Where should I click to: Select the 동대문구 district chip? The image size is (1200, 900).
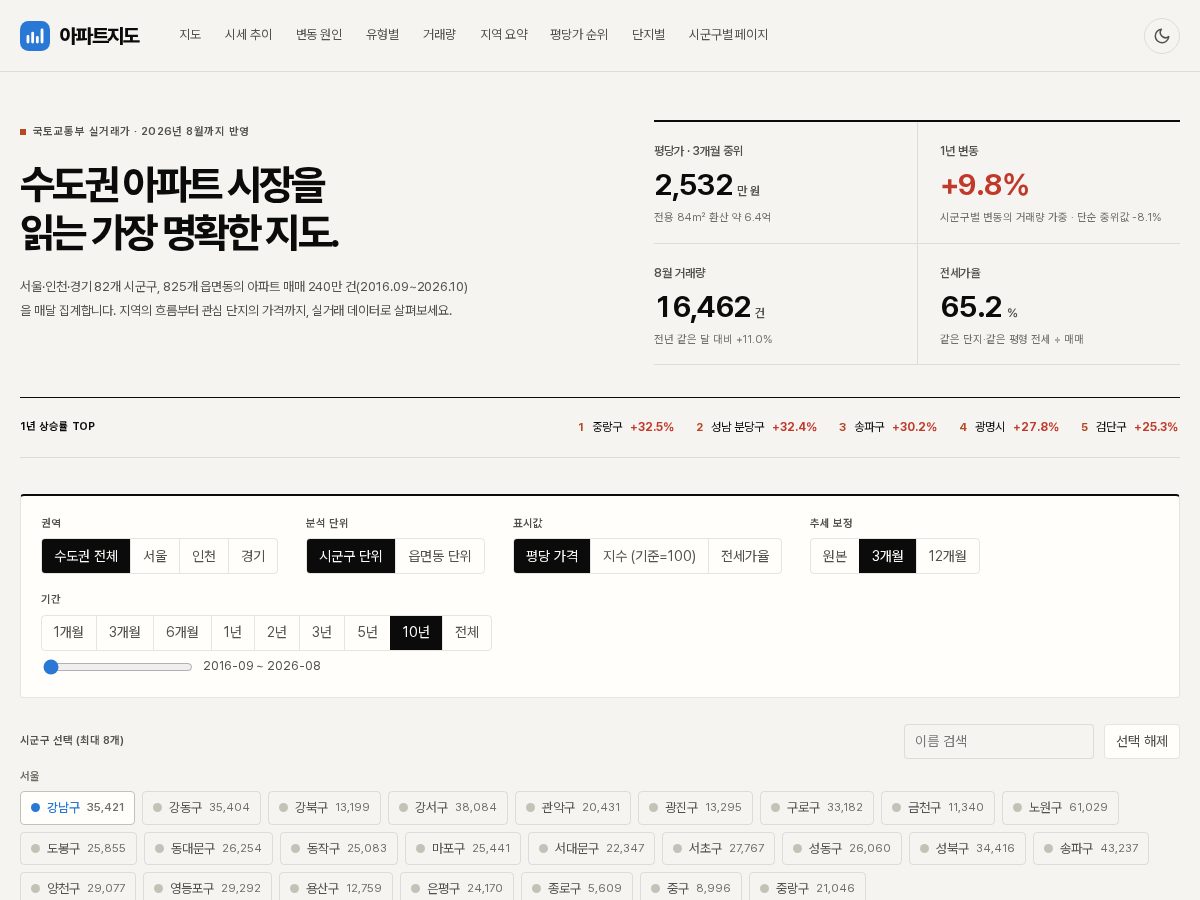point(209,849)
